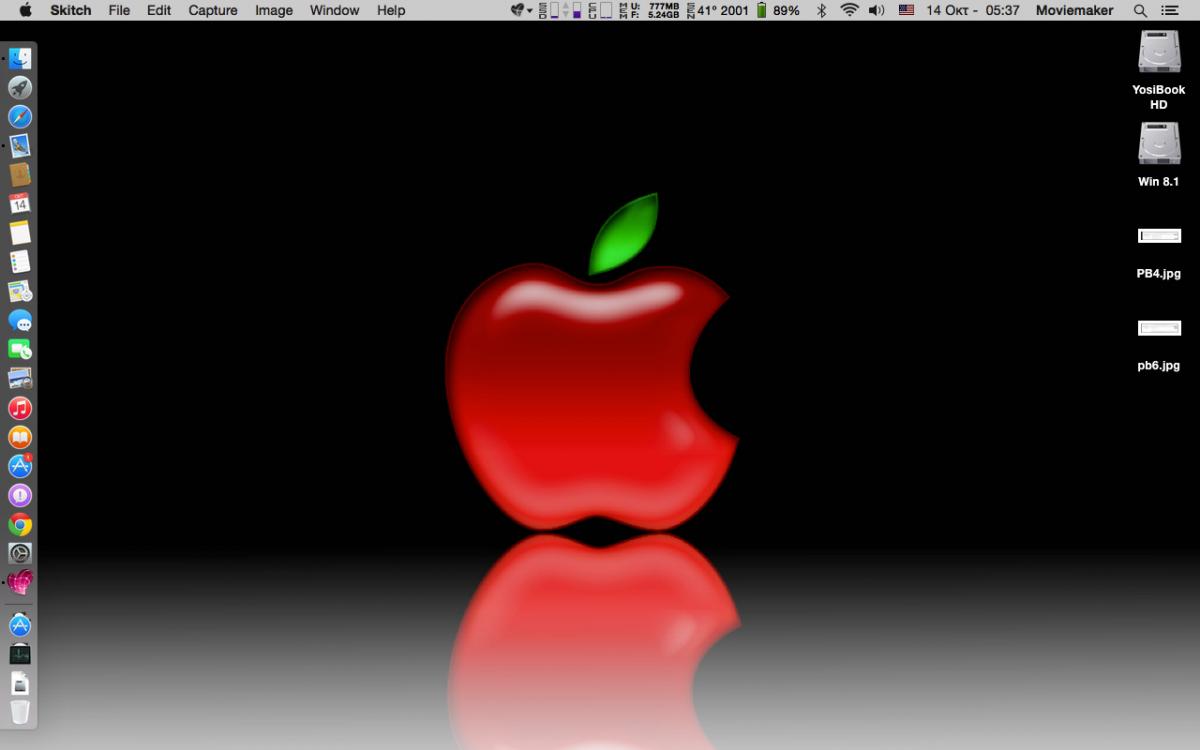Open the Help menu
This screenshot has height=750, width=1200.
click(391, 10)
